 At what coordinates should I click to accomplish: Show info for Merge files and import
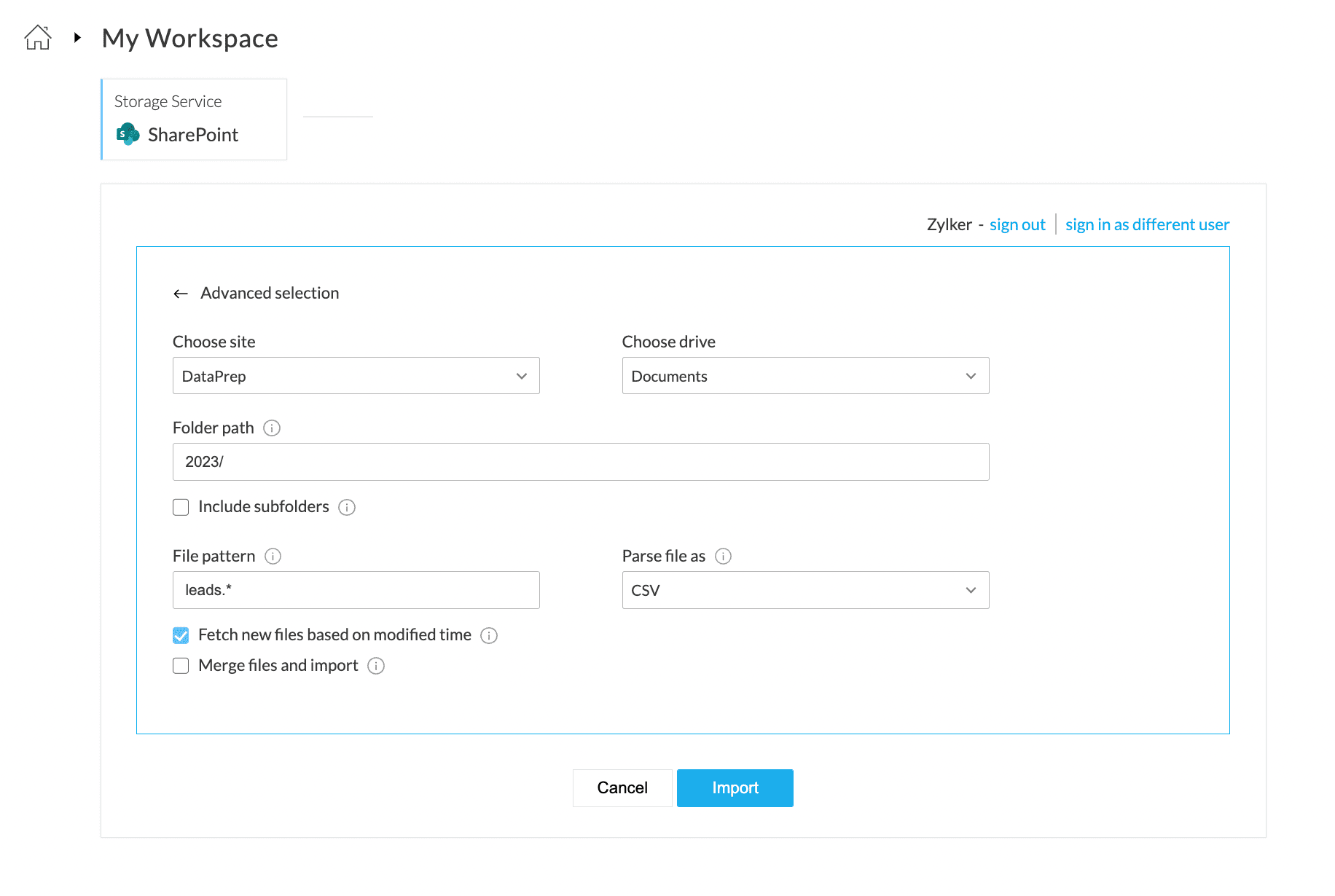376,666
